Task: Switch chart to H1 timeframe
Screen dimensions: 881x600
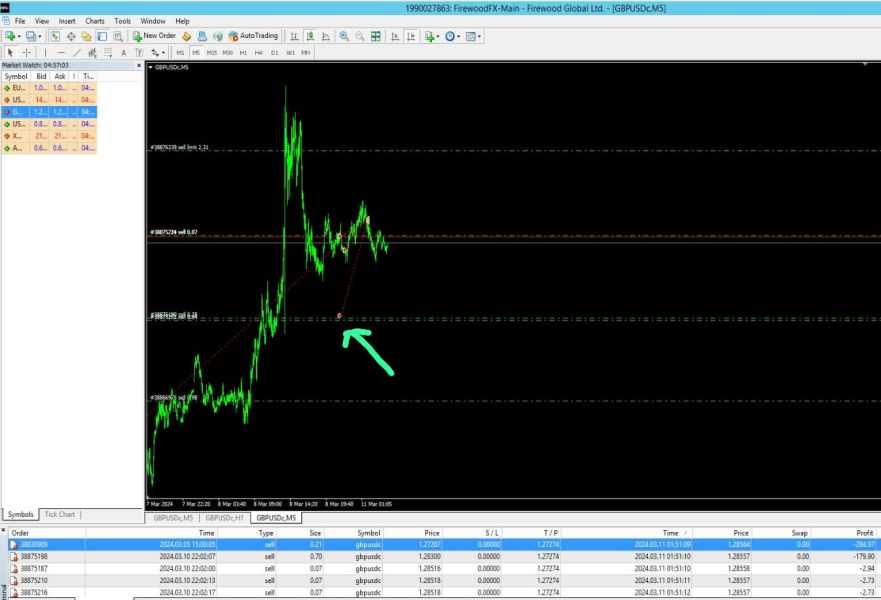Action: click(x=243, y=52)
